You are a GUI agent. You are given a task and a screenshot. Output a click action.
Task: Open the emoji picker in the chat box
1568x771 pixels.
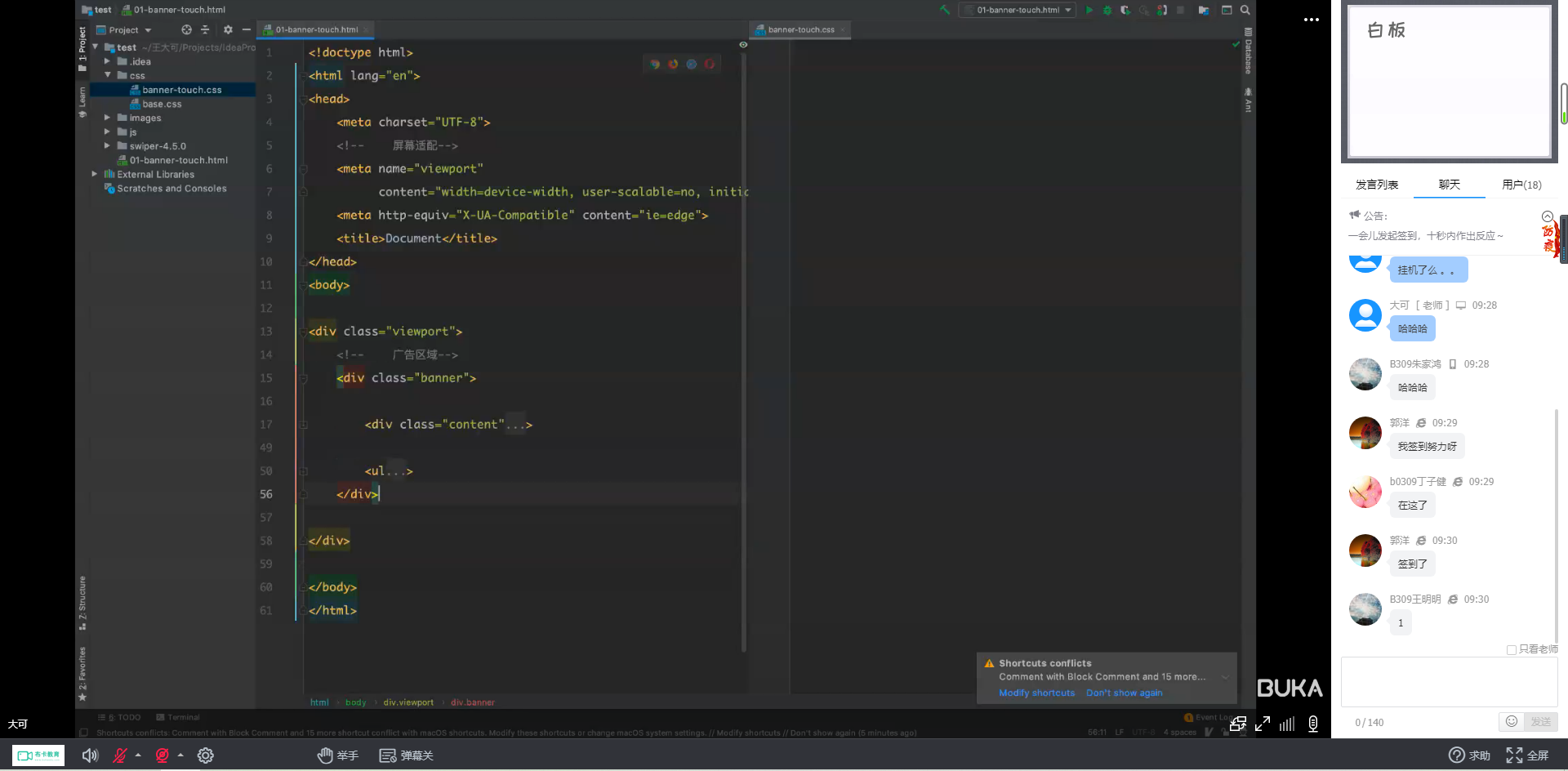pyautogui.click(x=1512, y=721)
